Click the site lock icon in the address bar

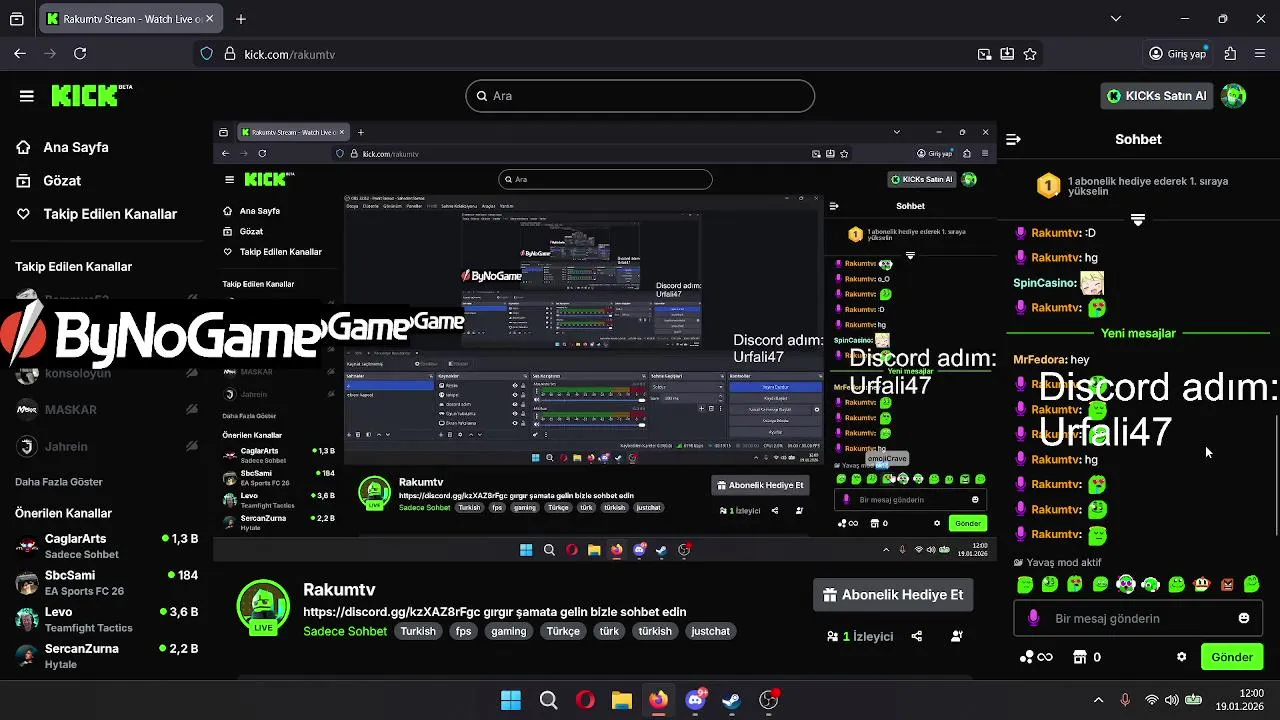coord(229,54)
